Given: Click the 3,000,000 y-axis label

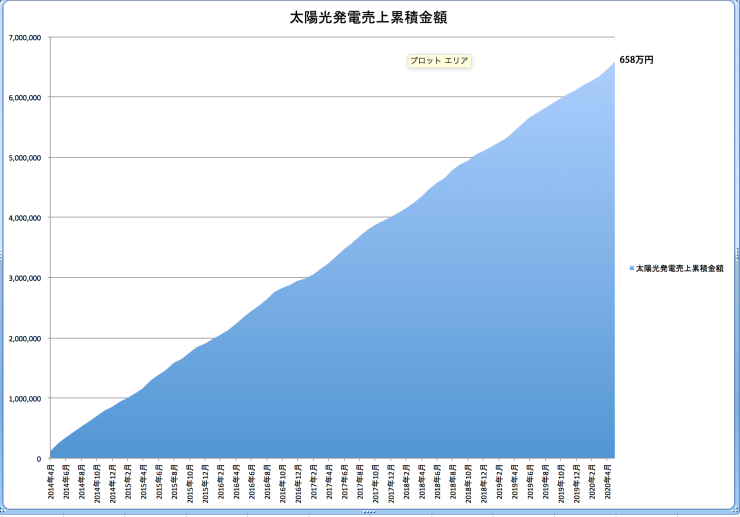Looking at the screenshot, I should point(25,278).
